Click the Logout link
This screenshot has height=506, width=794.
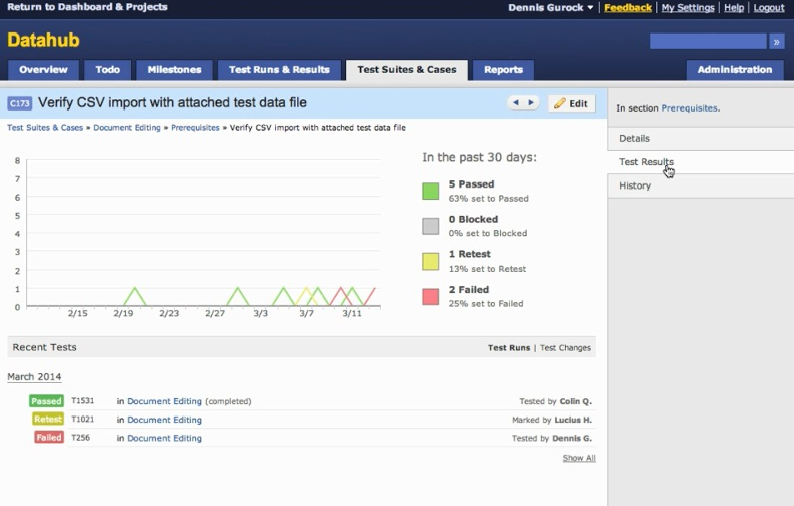tap(769, 8)
